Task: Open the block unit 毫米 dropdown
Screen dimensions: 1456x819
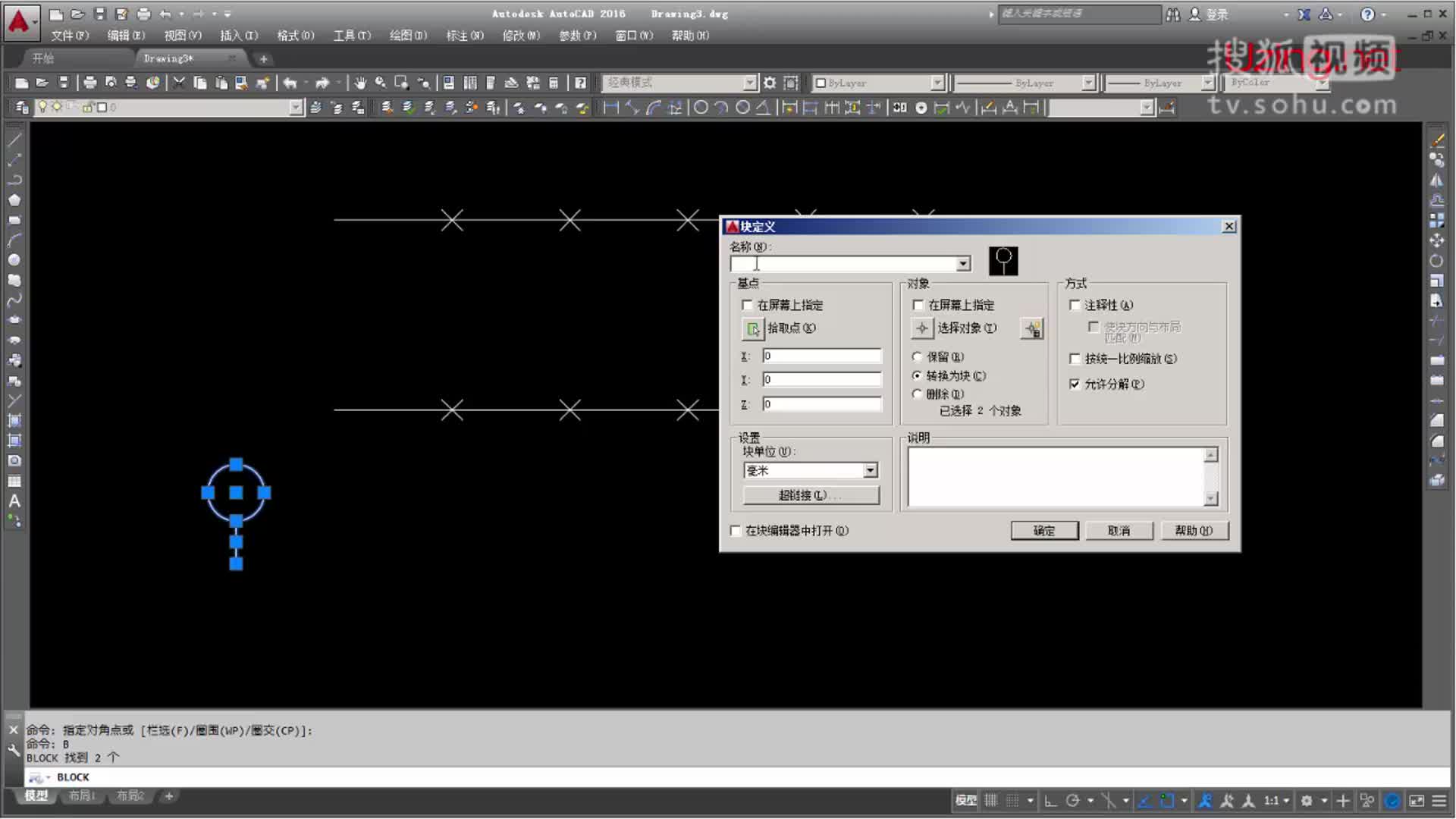Action: click(x=871, y=471)
